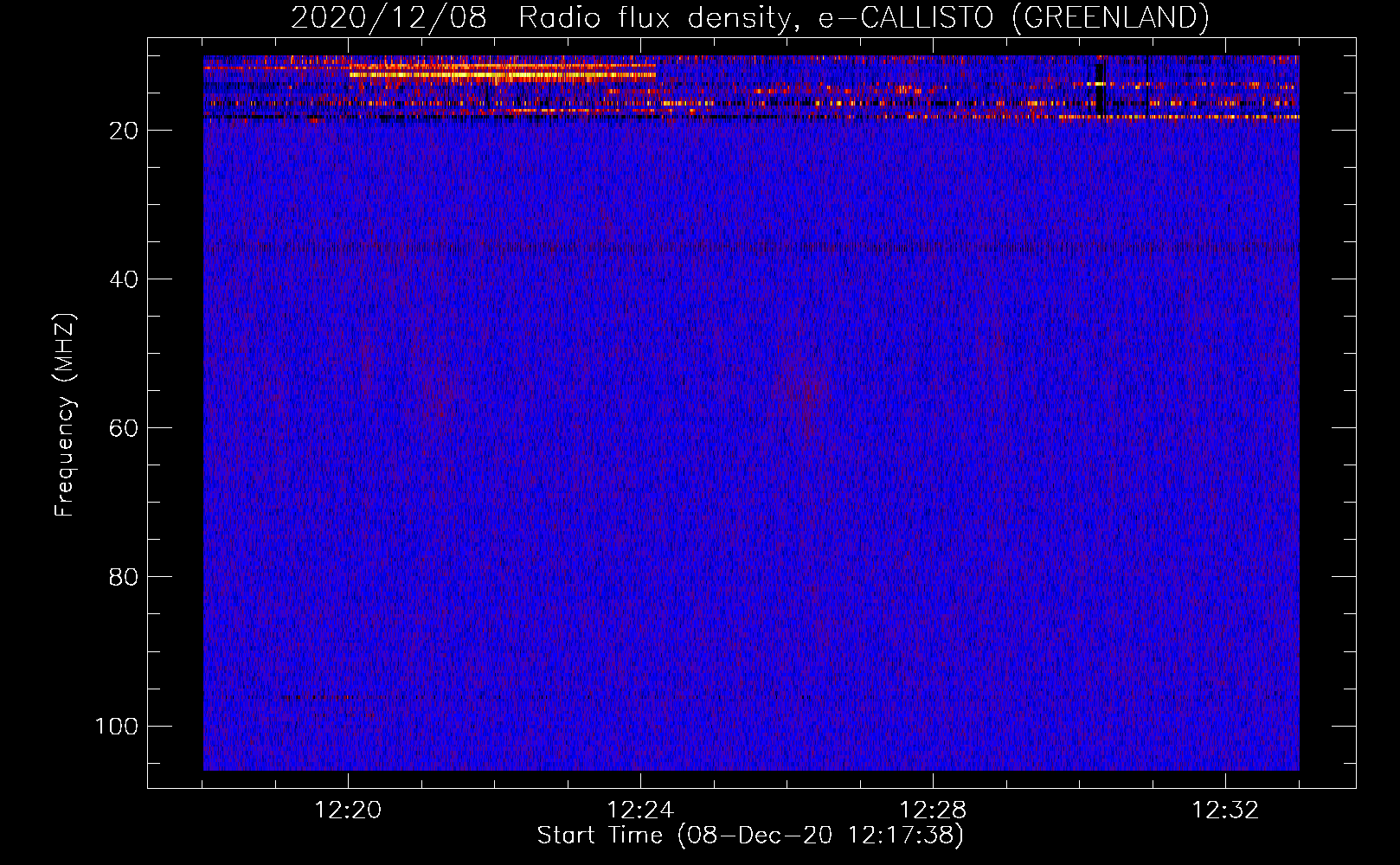Click the 'Frequency (MHZ)' y-axis label
1400x865 pixels.
coord(65,415)
